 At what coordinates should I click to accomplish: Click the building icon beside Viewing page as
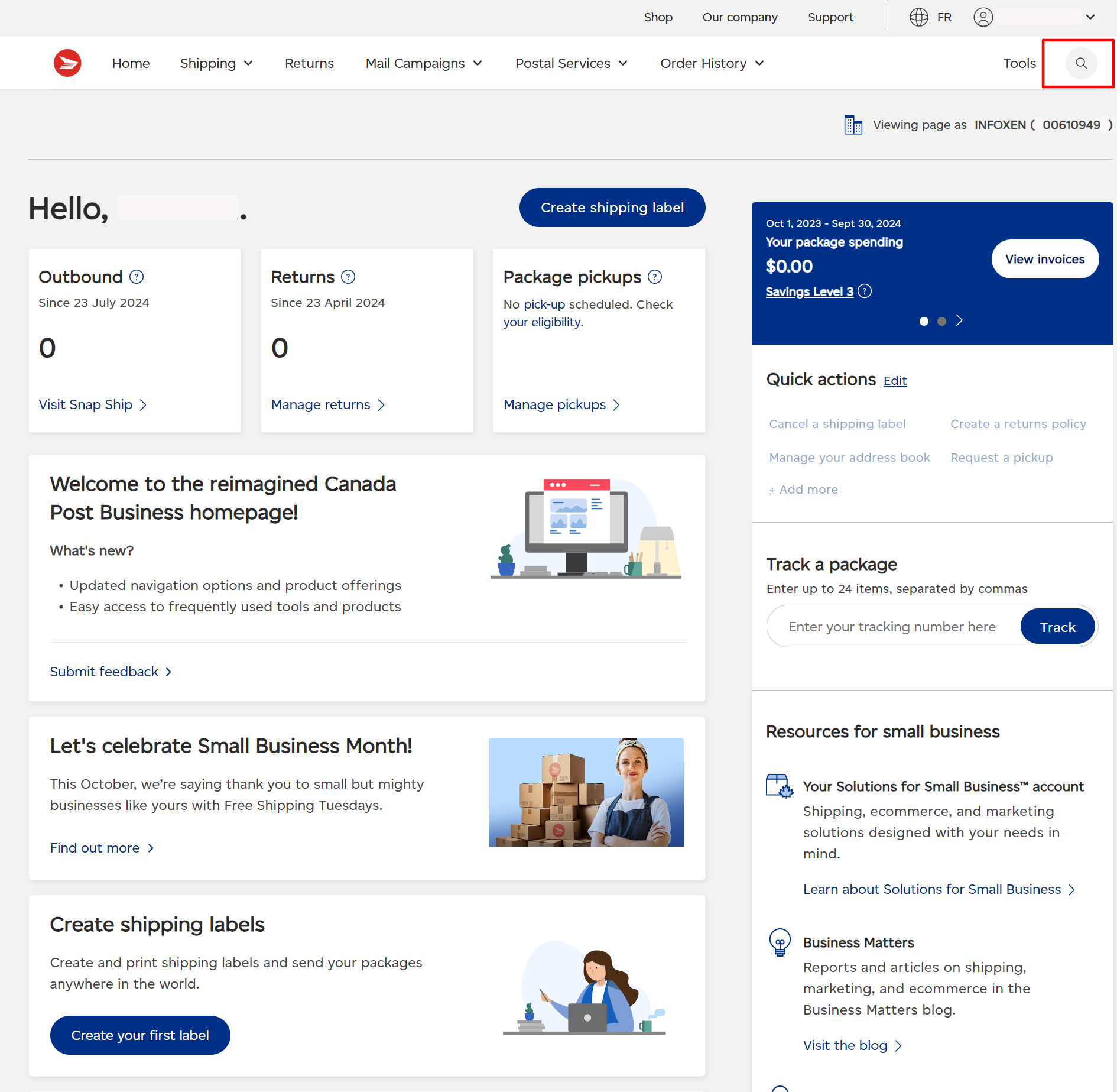[853, 125]
